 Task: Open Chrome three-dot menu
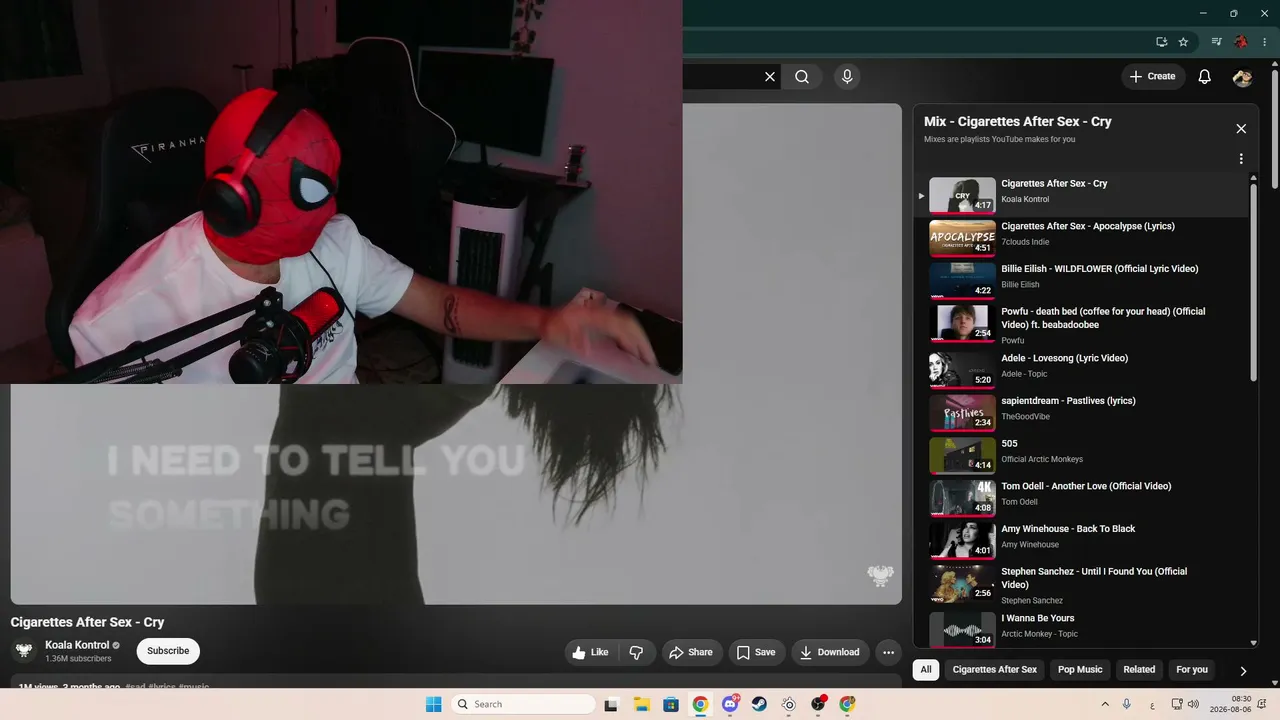click(x=1267, y=42)
